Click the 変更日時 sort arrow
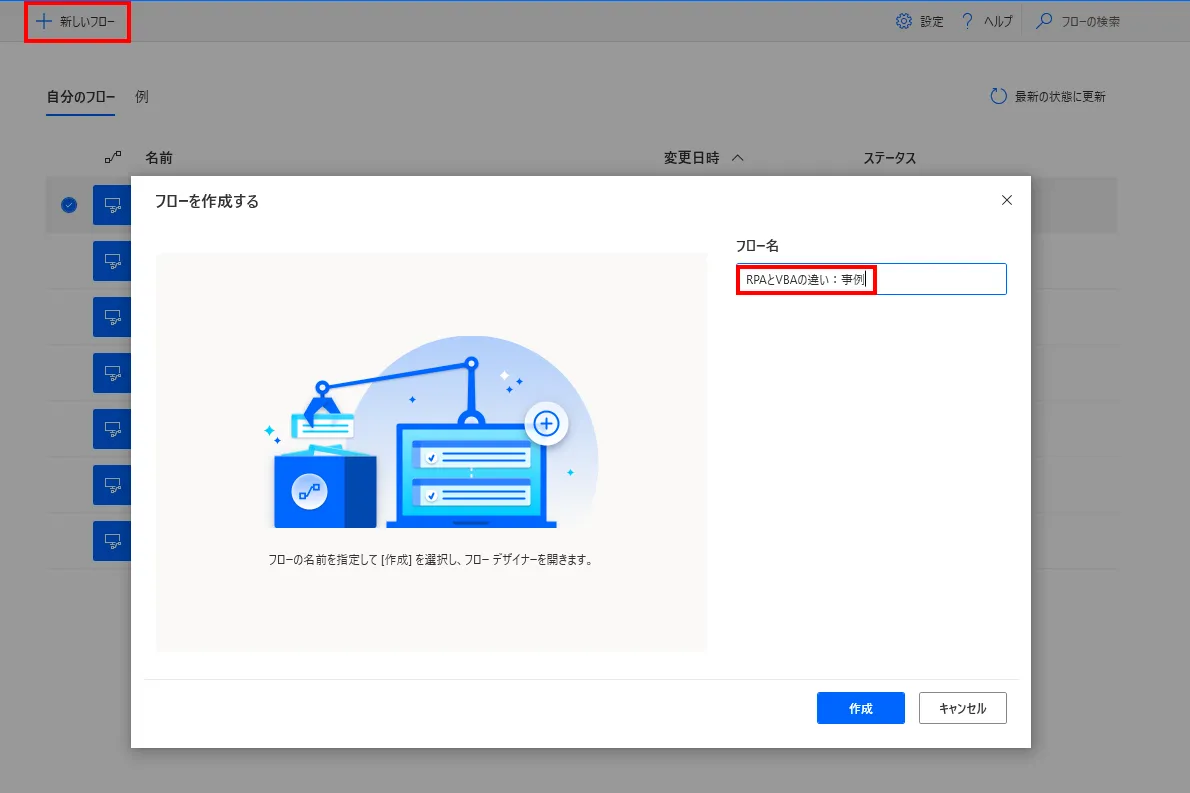The width and height of the screenshot is (1190, 793). pos(738,158)
